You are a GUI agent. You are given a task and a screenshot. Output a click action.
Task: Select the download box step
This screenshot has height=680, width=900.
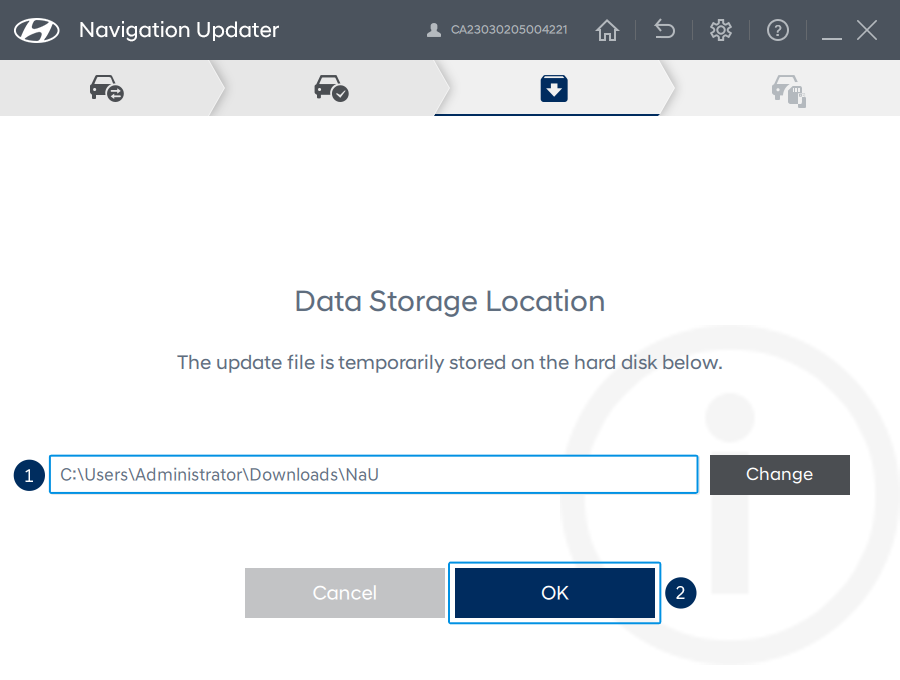(554, 89)
